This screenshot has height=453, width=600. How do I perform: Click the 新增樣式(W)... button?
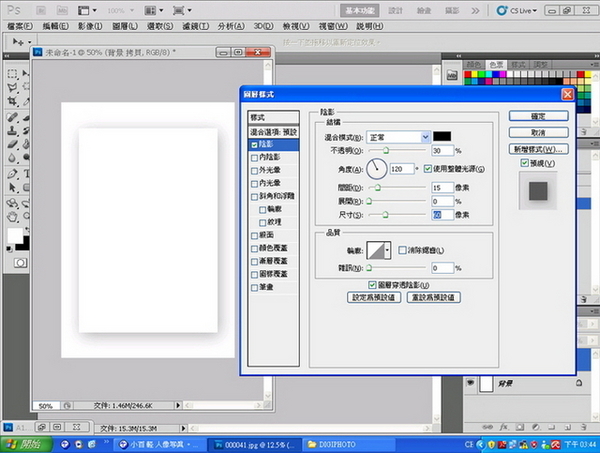pyautogui.click(x=538, y=149)
